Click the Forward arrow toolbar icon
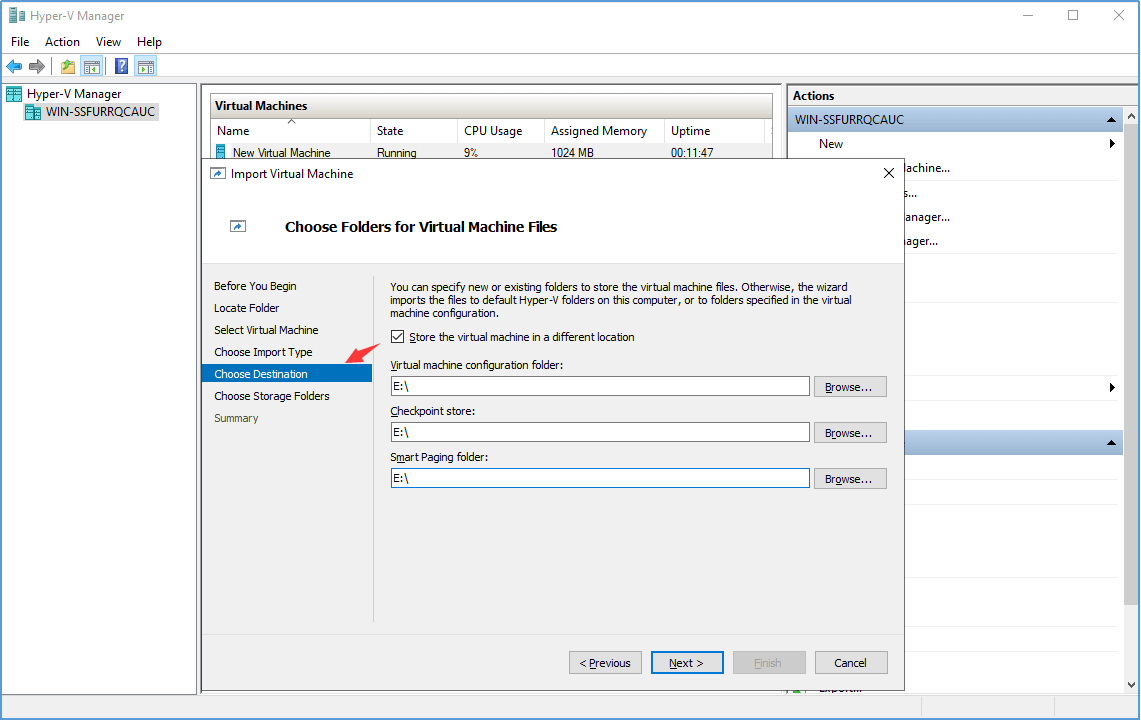This screenshot has width=1141, height=721. coord(37,67)
